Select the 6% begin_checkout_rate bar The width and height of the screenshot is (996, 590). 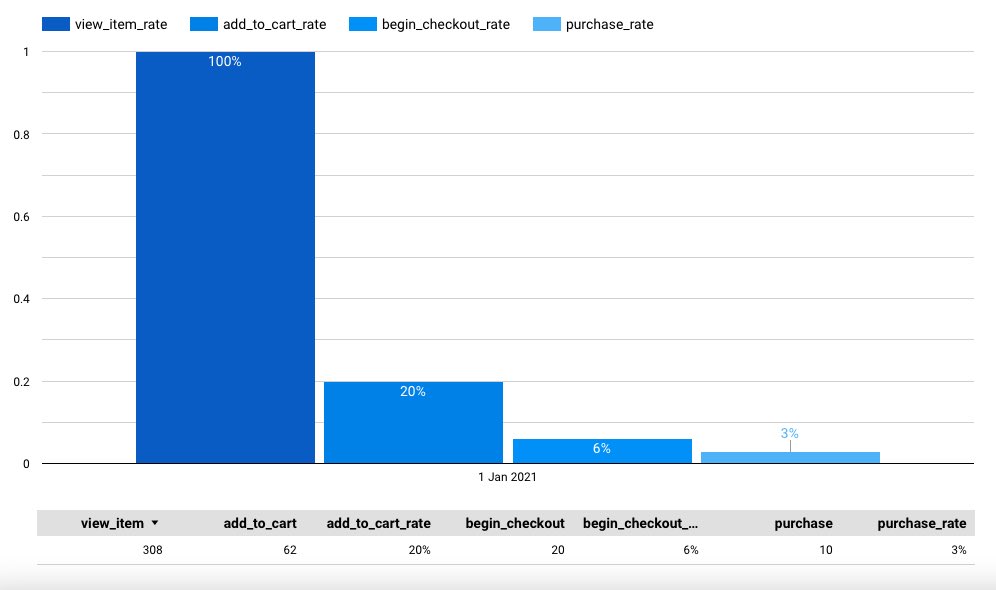602,451
